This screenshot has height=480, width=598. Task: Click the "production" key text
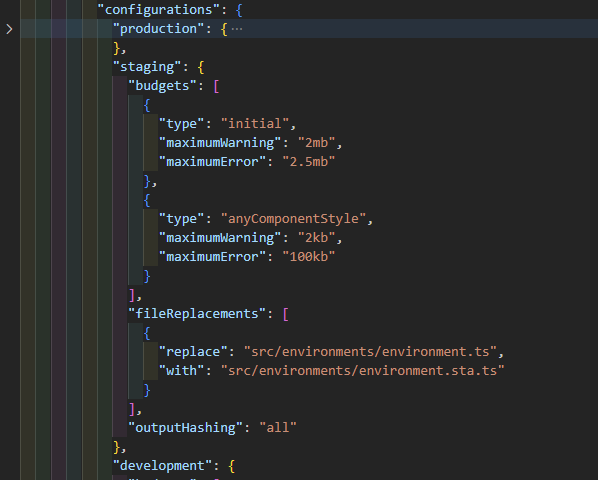click(x=159, y=29)
